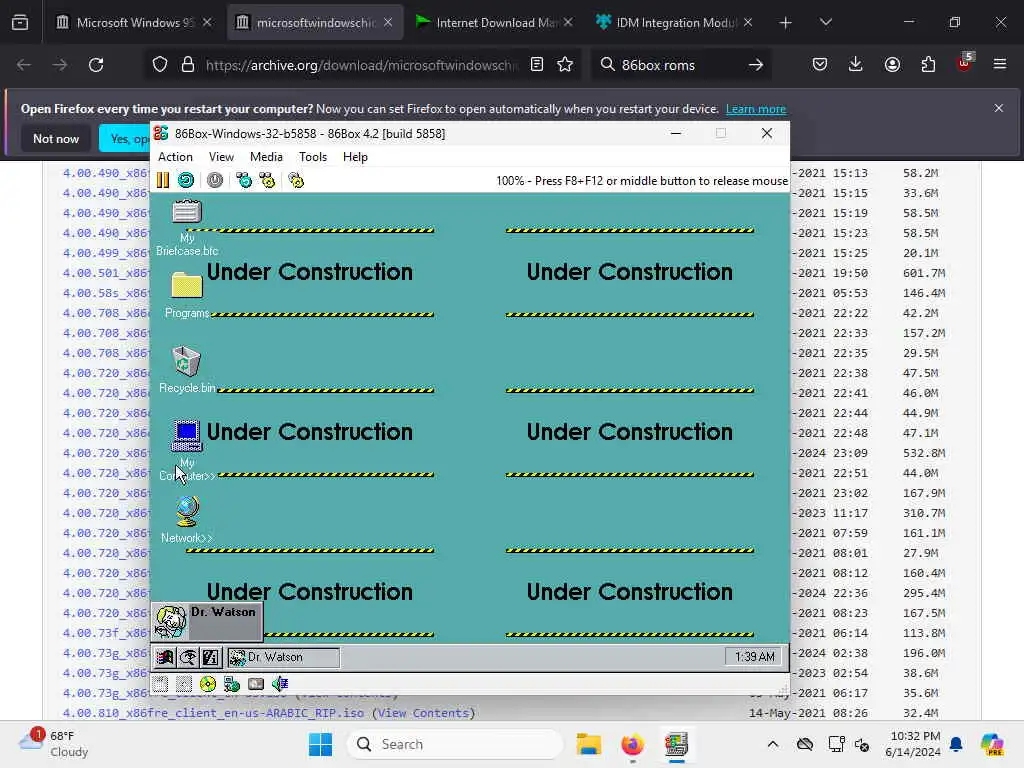Pause emulation with the pause toolbar icon
The image size is (1024, 768).
click(163, 180)
